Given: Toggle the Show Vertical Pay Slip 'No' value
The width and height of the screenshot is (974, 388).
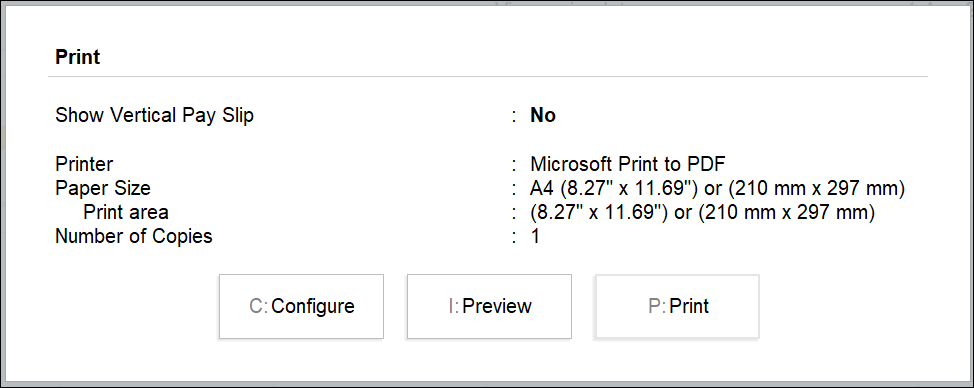Looking at the screenshot, I should (x=543, y=115).
